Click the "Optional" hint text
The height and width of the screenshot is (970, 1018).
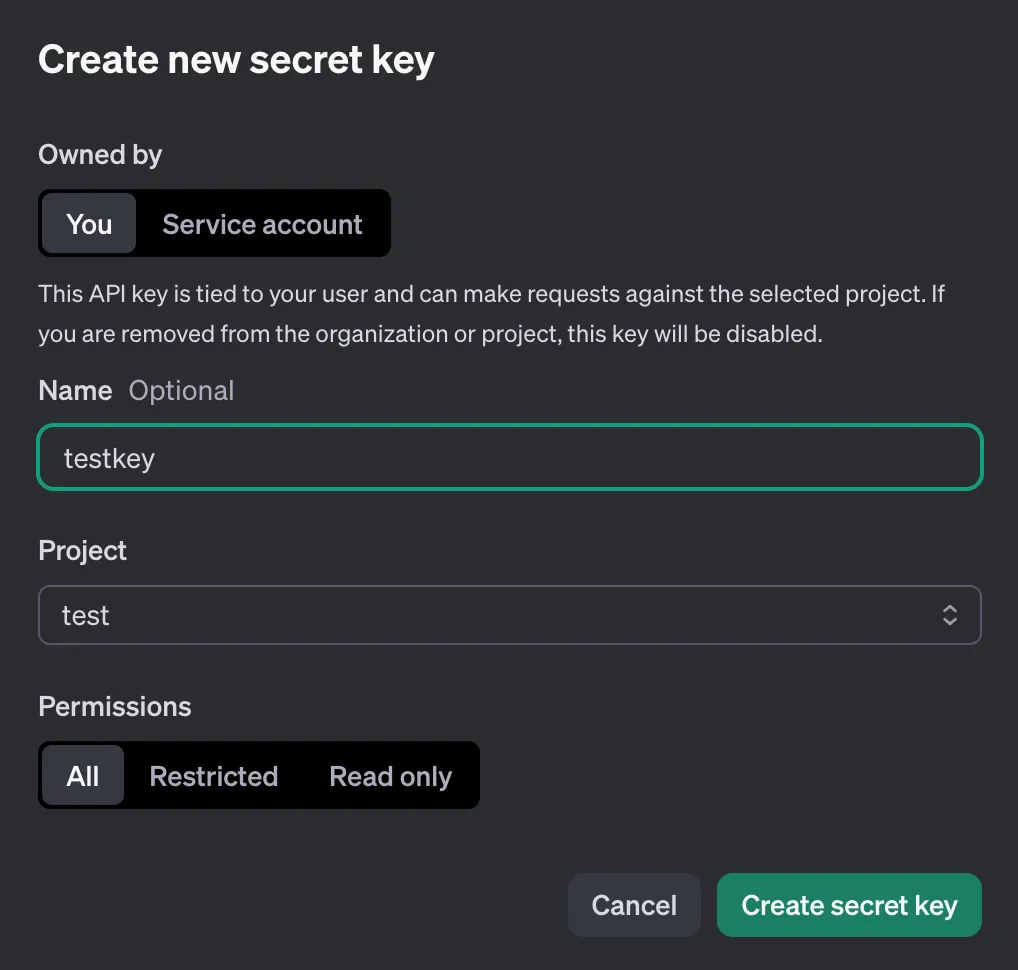click(181, 390)
